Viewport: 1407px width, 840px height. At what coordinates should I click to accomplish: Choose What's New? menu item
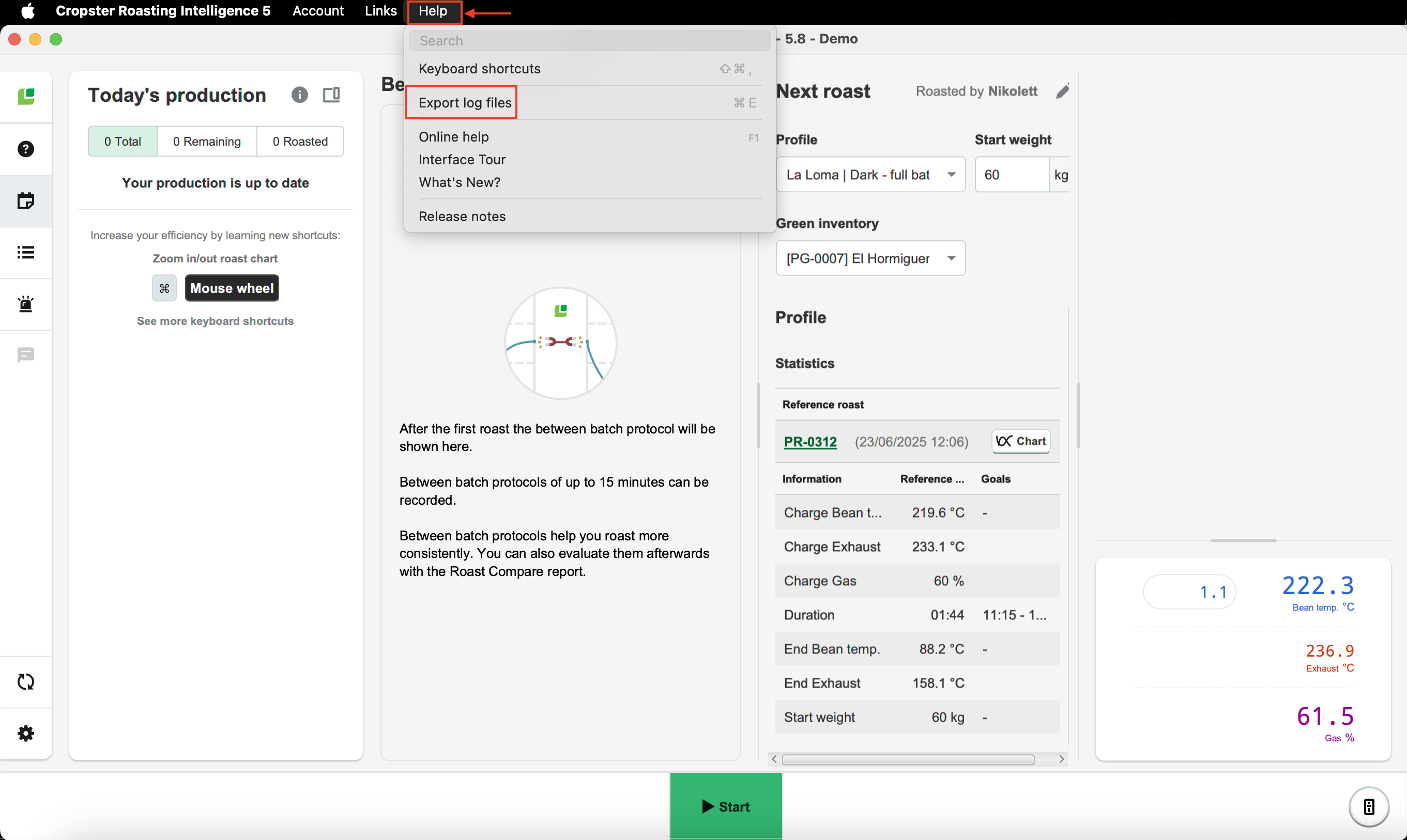[590, 182]
